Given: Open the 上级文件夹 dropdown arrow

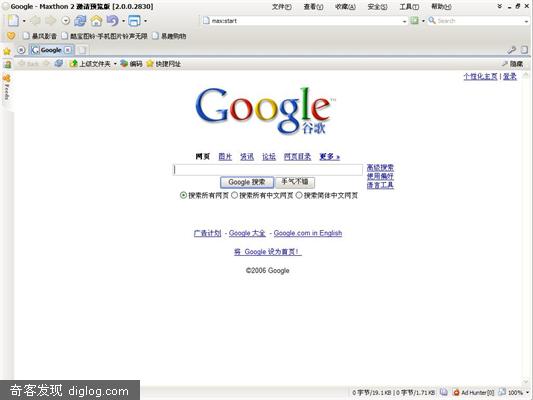Looking at the screenshot, I should 115,64.
